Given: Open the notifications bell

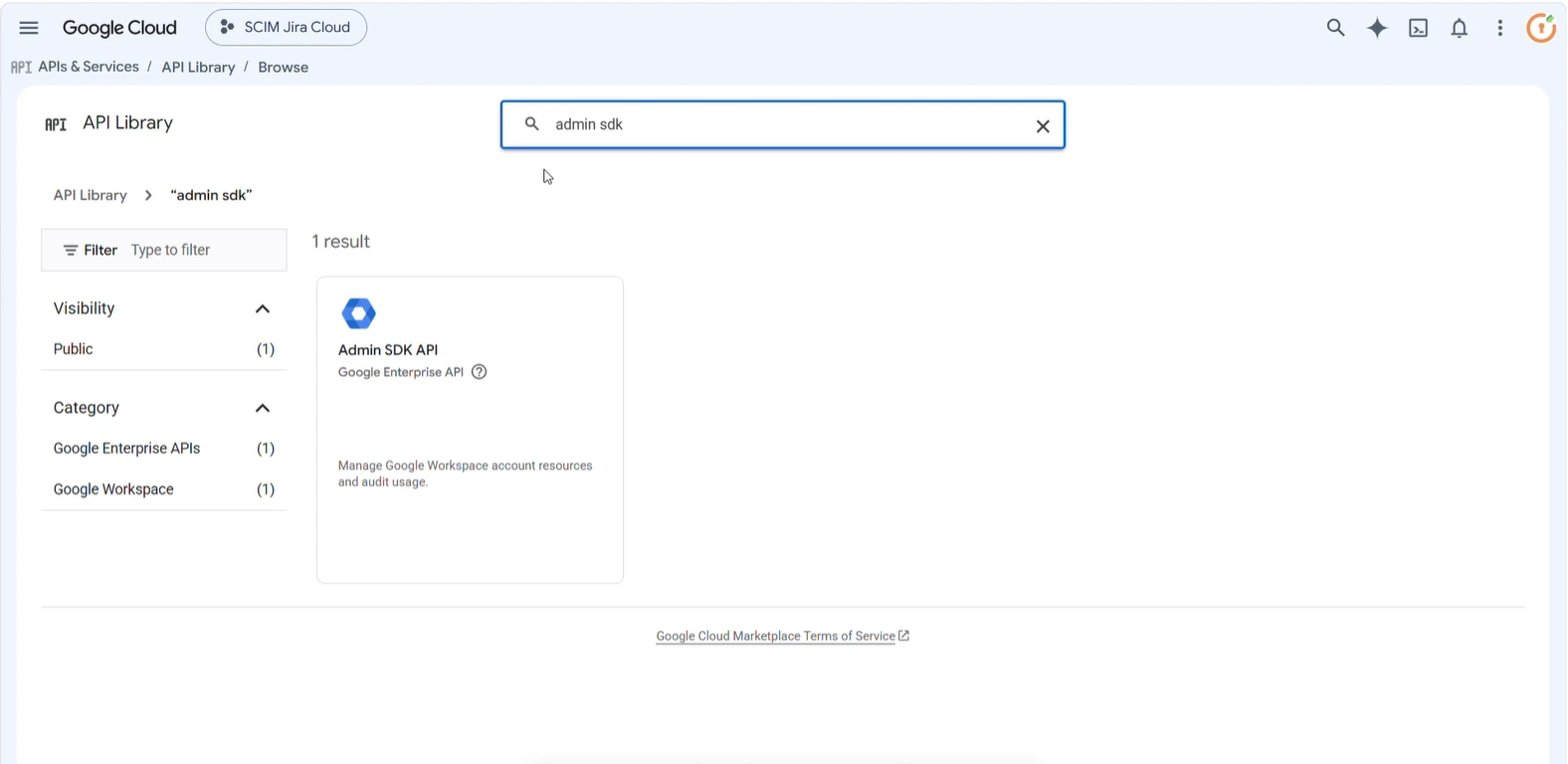Looking at the screenshot, I should point(1460,28).
